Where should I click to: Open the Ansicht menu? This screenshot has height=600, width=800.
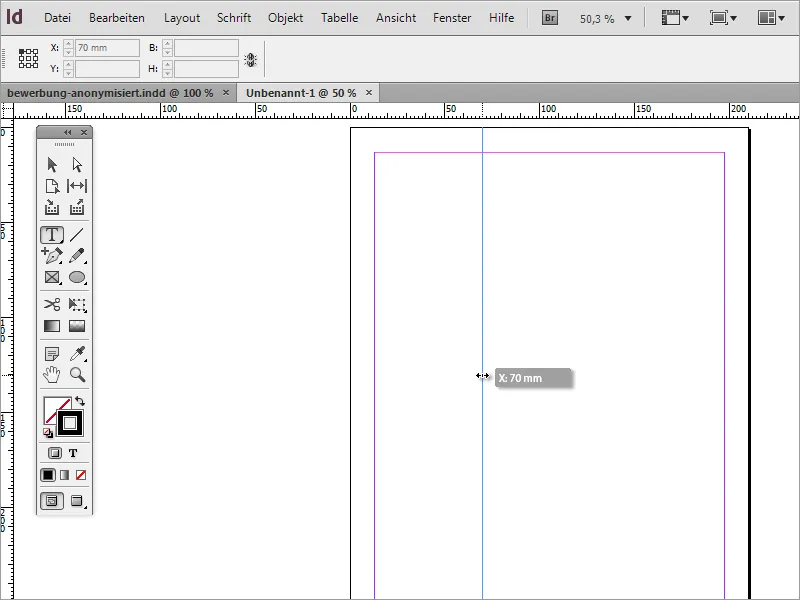pos(396,18)
